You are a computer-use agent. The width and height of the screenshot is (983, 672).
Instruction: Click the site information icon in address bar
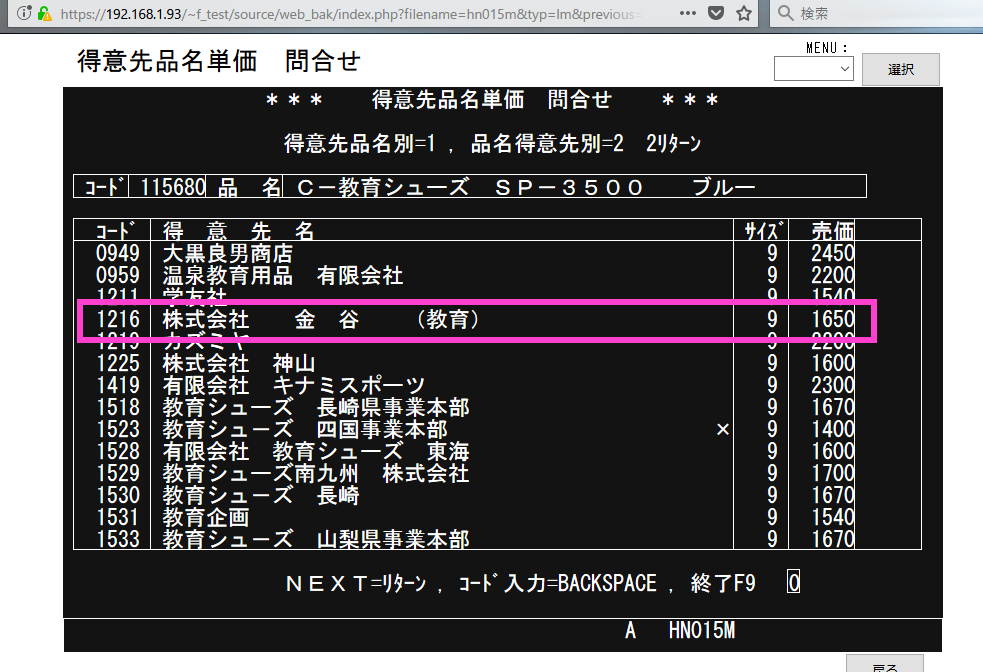coord(24,14)
